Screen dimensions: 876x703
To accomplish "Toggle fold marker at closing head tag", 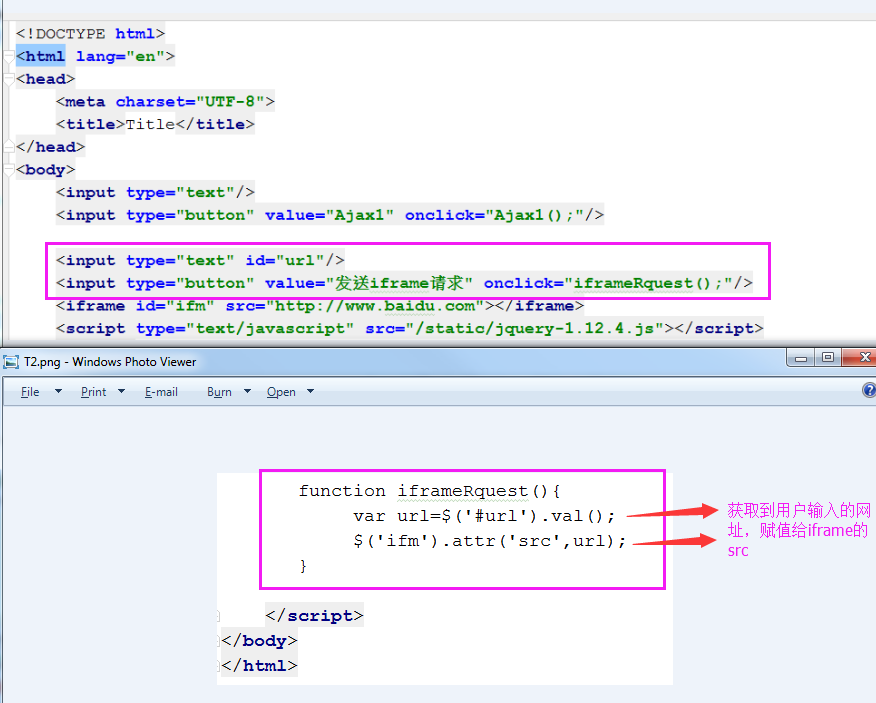I will 8,147.
